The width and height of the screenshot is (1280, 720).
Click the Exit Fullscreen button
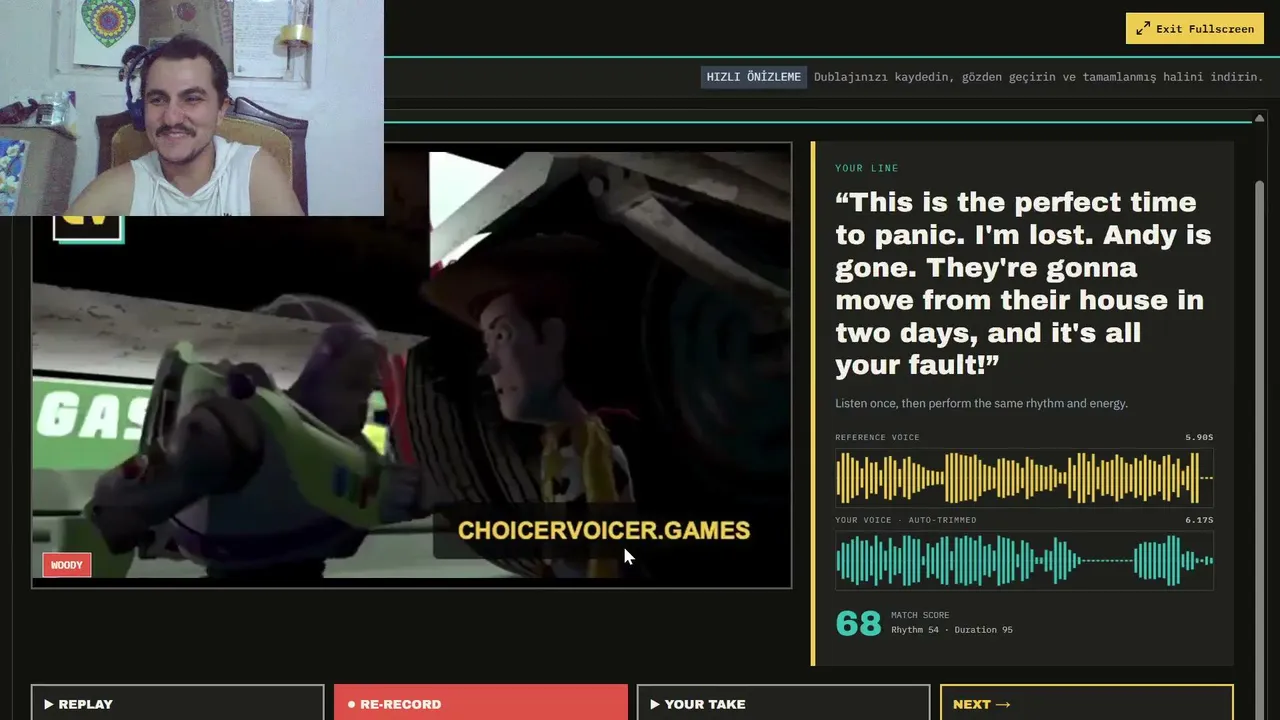(x=1194, y=29)
